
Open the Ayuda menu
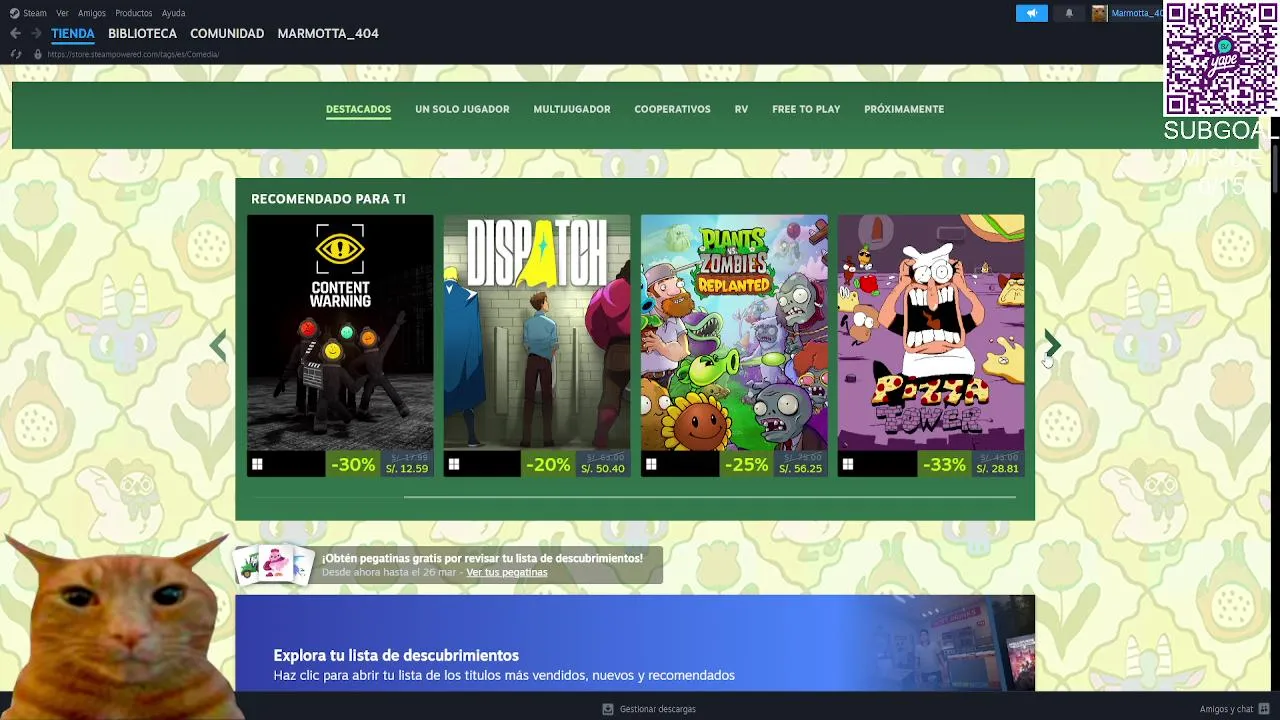point(173,13)
